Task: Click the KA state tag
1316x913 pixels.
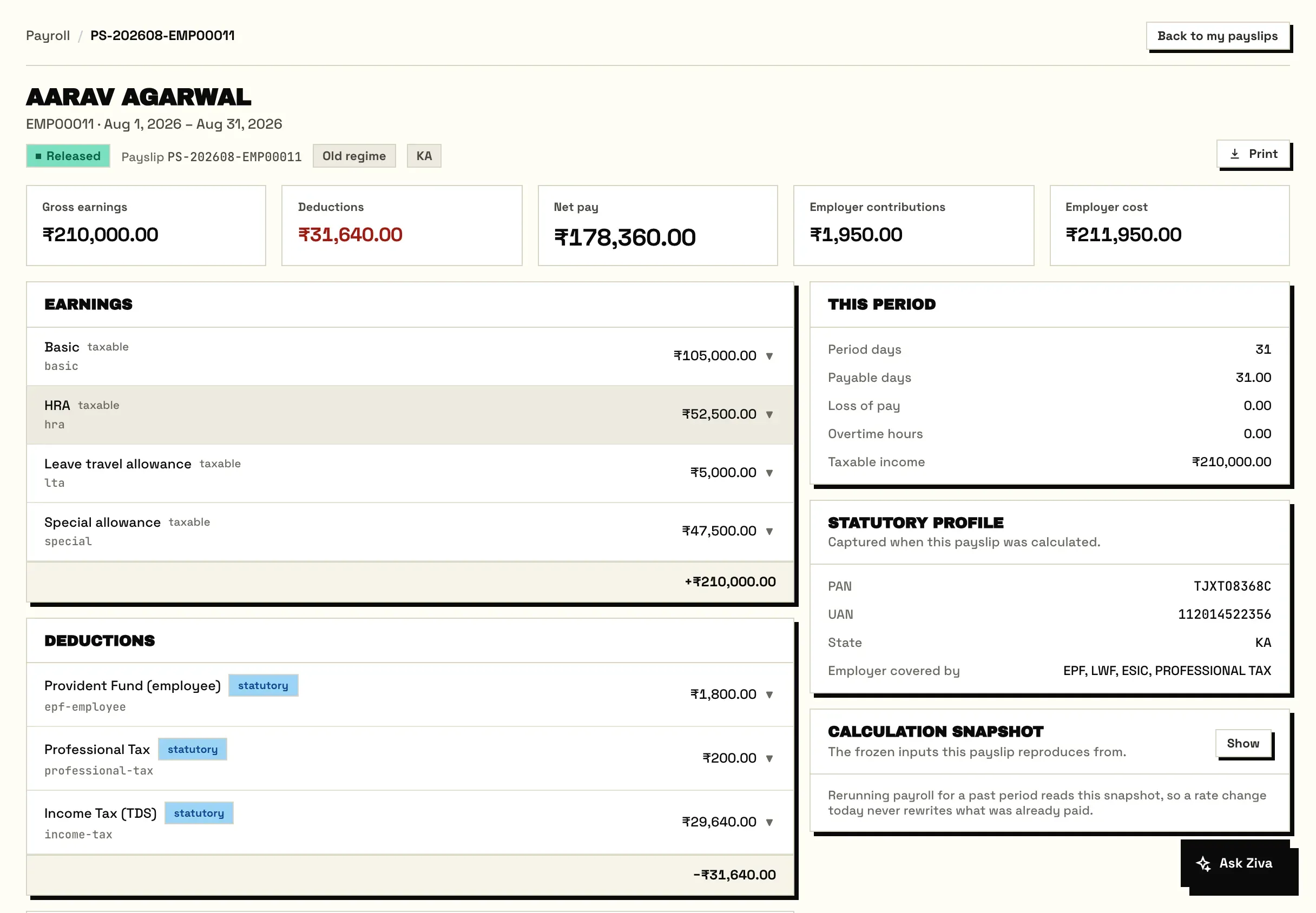Action: point(424,156)
